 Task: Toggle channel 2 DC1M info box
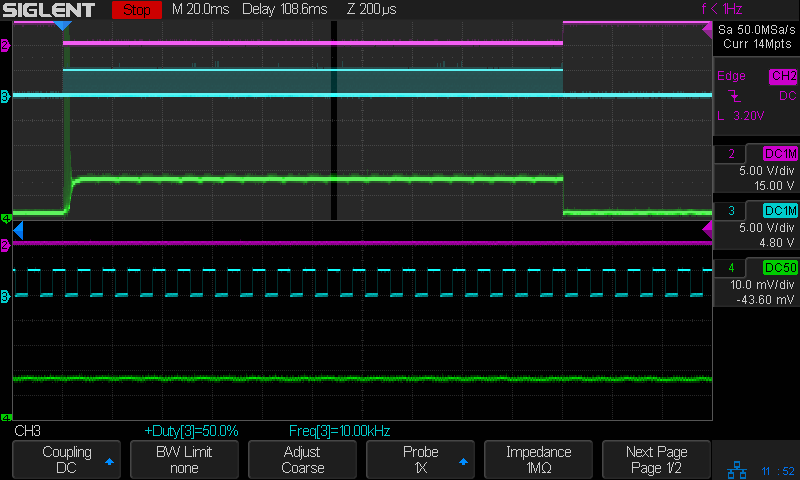pos(756,169)
